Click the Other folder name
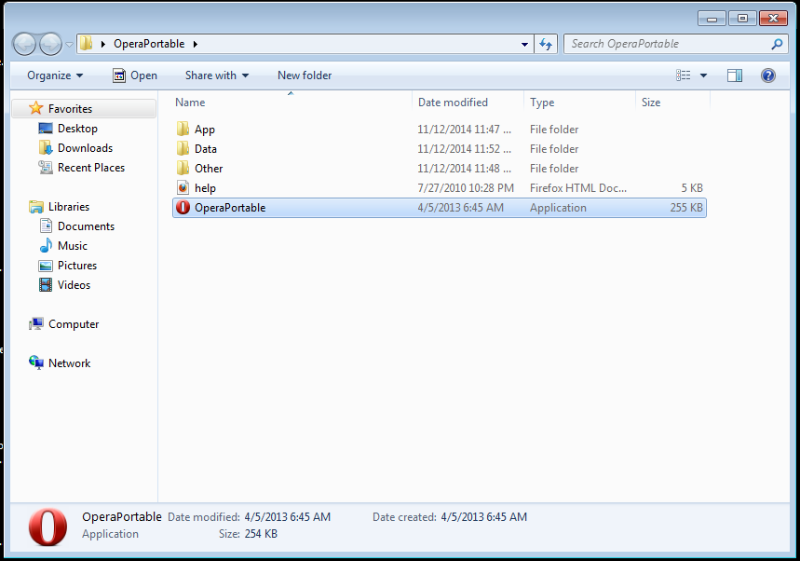The width and height of the screenshot is (800, 561). 209,168
